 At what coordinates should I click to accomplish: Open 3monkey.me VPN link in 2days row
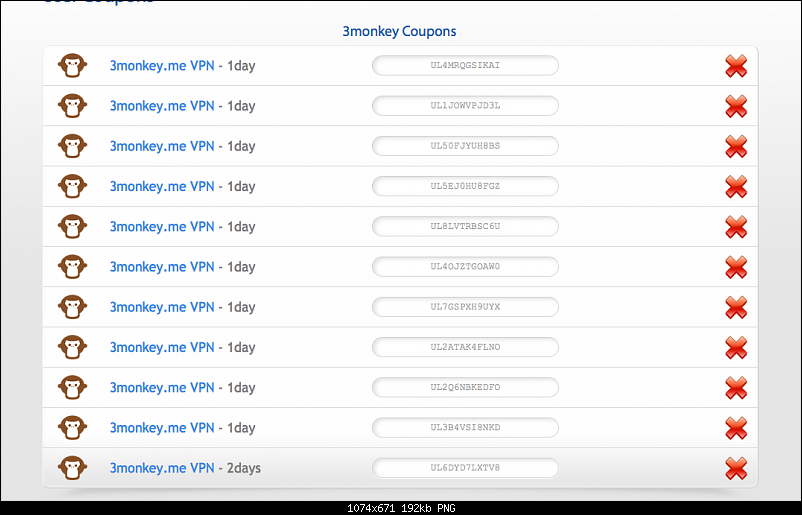[x=162, y=468]
